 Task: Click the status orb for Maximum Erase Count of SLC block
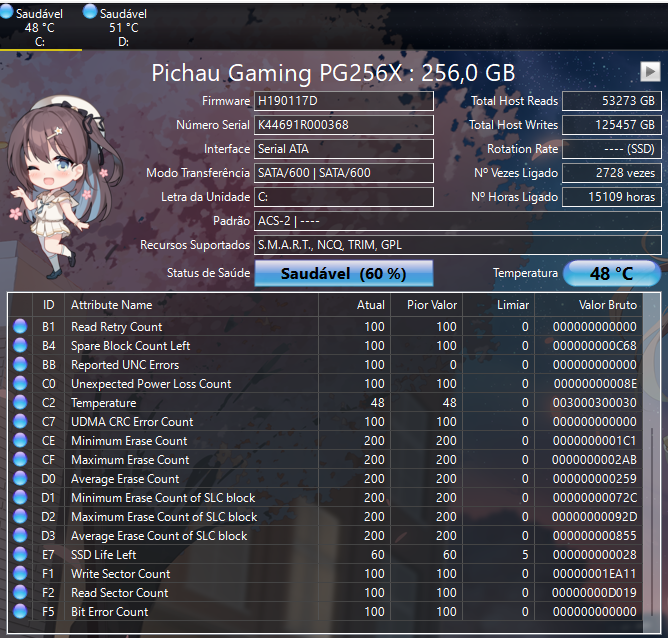[20, 517]
